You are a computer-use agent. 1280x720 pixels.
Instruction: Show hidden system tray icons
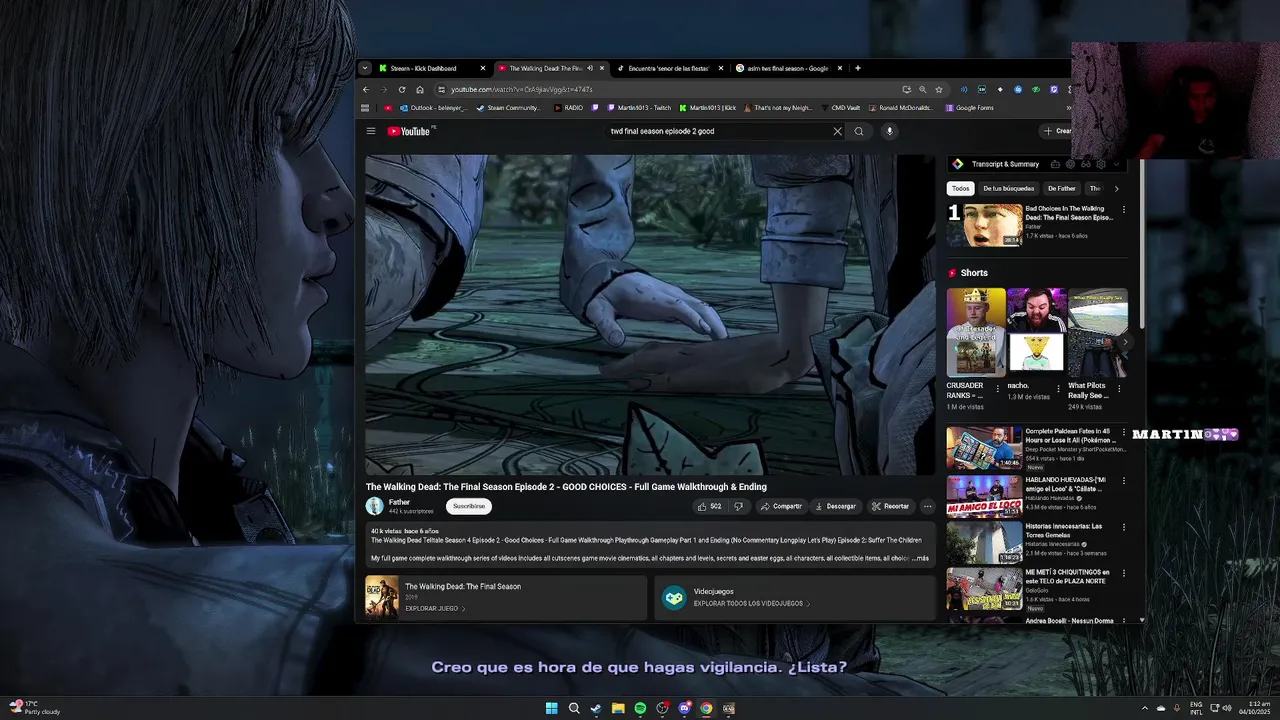coord(1145,708)
